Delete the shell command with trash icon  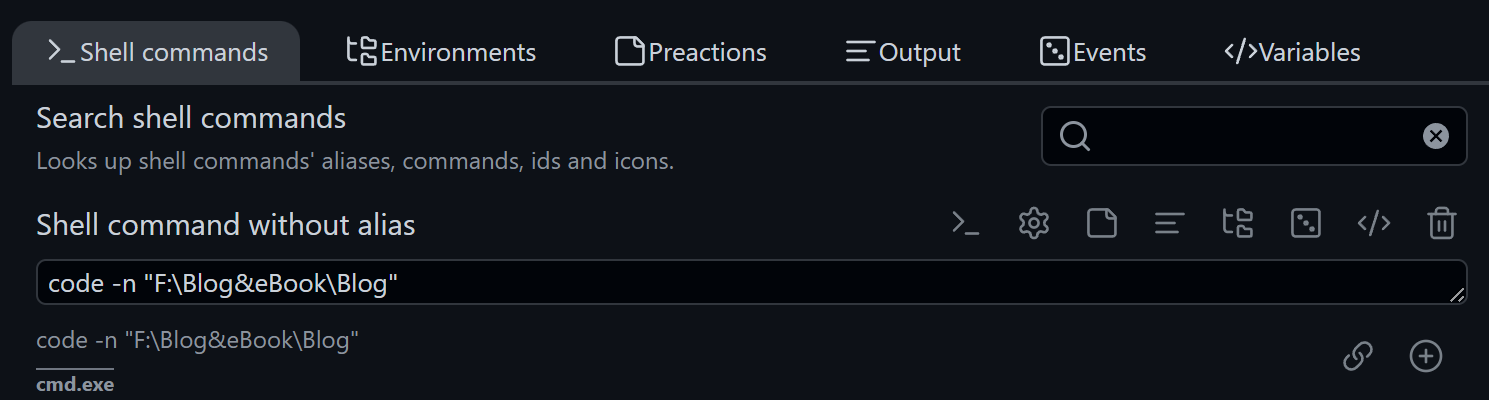point(1441,224)
